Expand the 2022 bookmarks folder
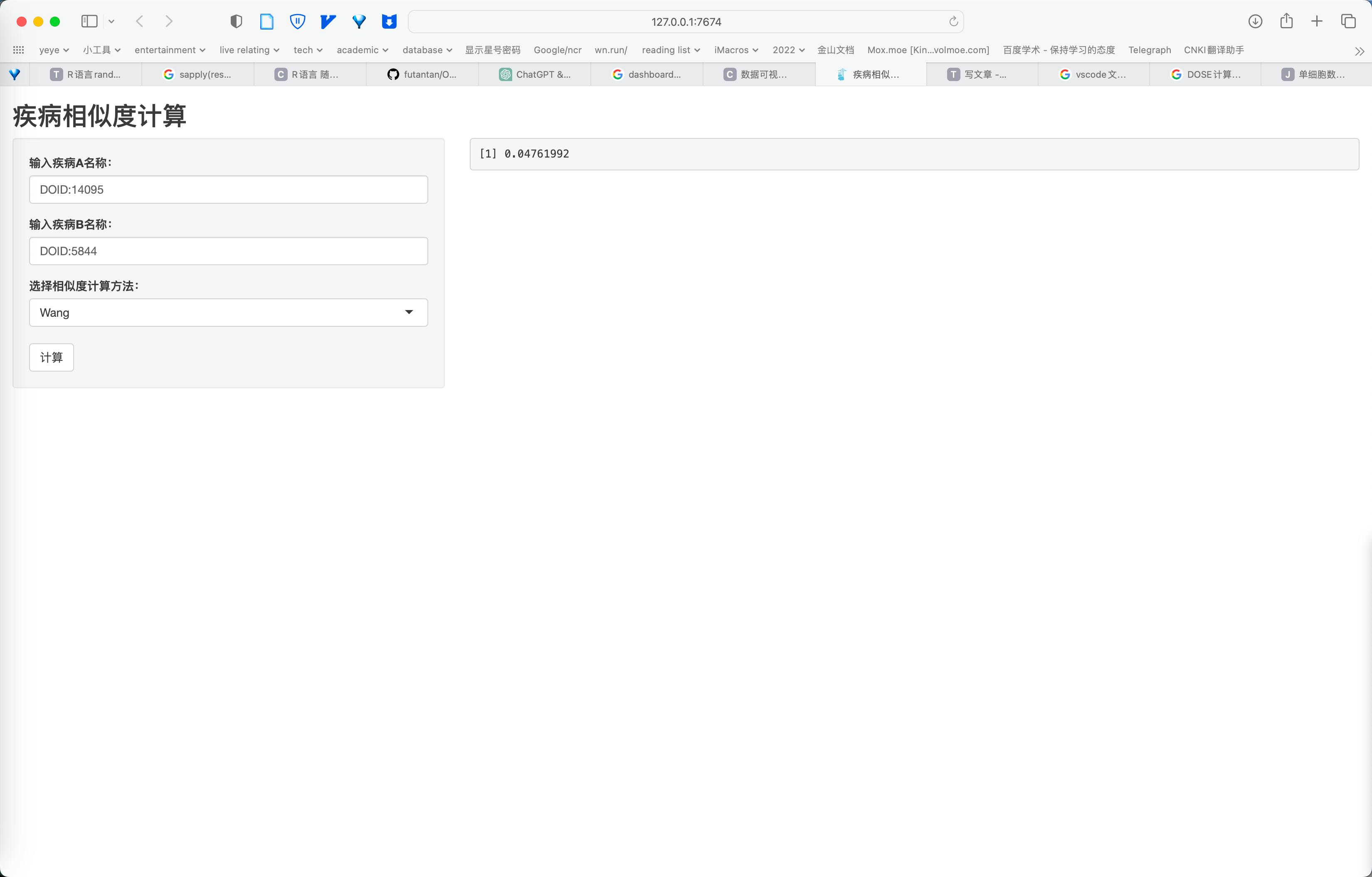Screen dimensions: 1372x877 (789, 50)
